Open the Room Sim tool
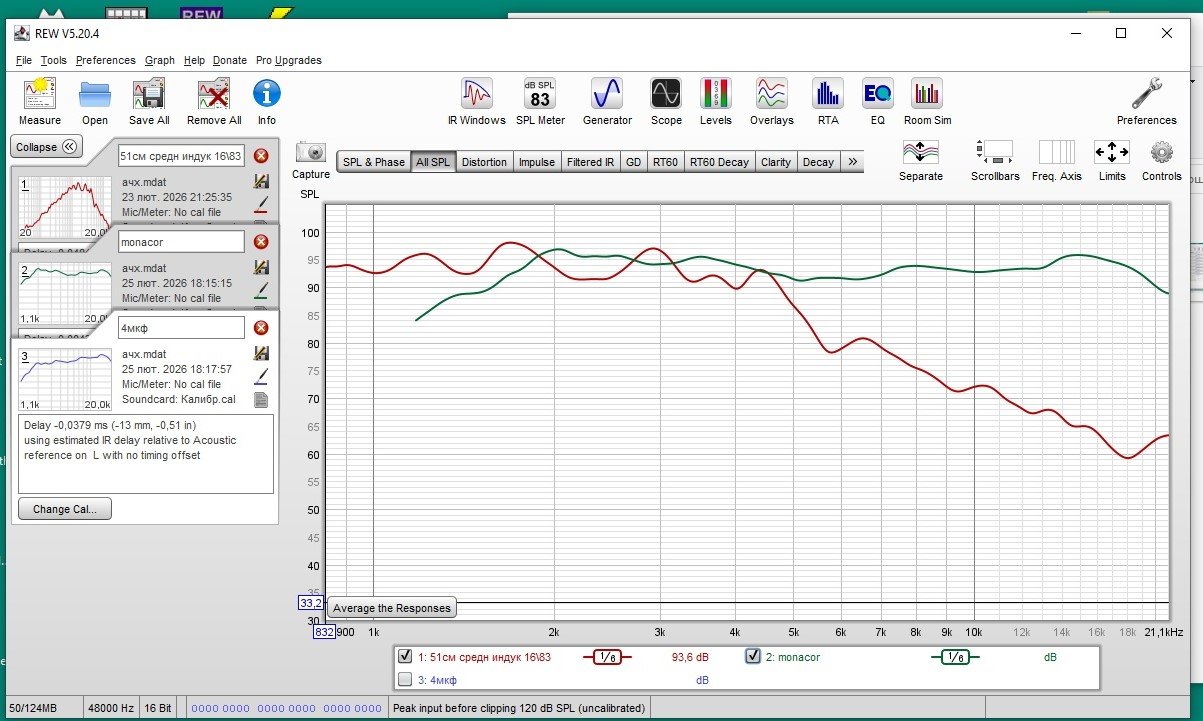This screenshot has height=721, width=1203. tap(927, 102)
